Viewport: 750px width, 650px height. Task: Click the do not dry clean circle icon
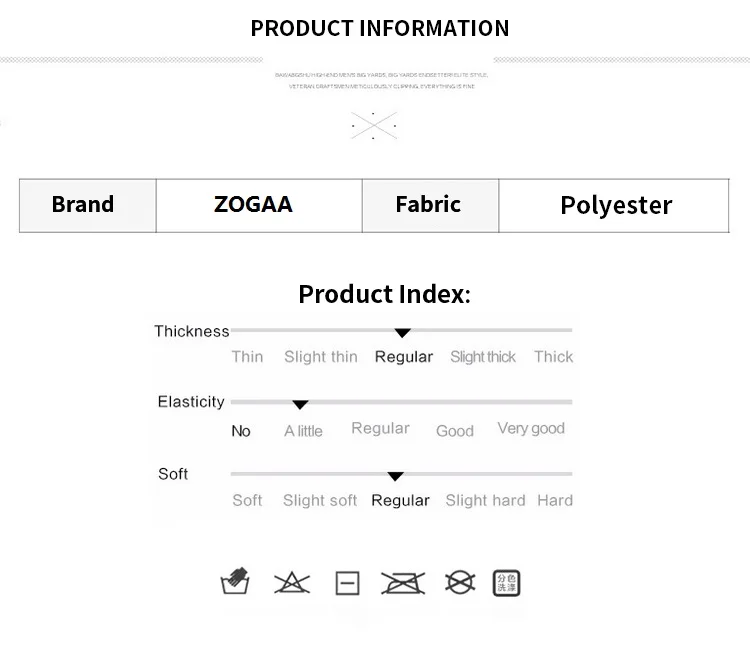pyautogui.click(x=460, y=583)
